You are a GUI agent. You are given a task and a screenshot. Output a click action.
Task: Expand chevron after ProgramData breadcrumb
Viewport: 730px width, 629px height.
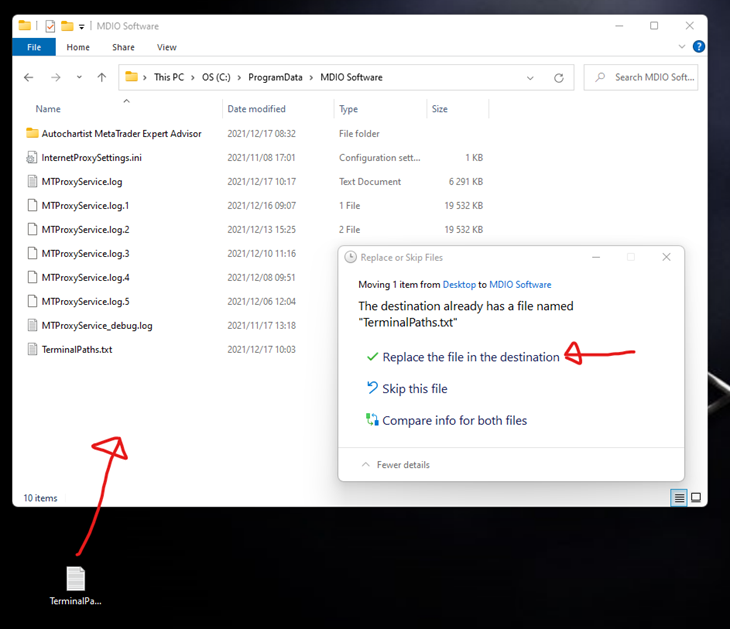pos(311,78)
